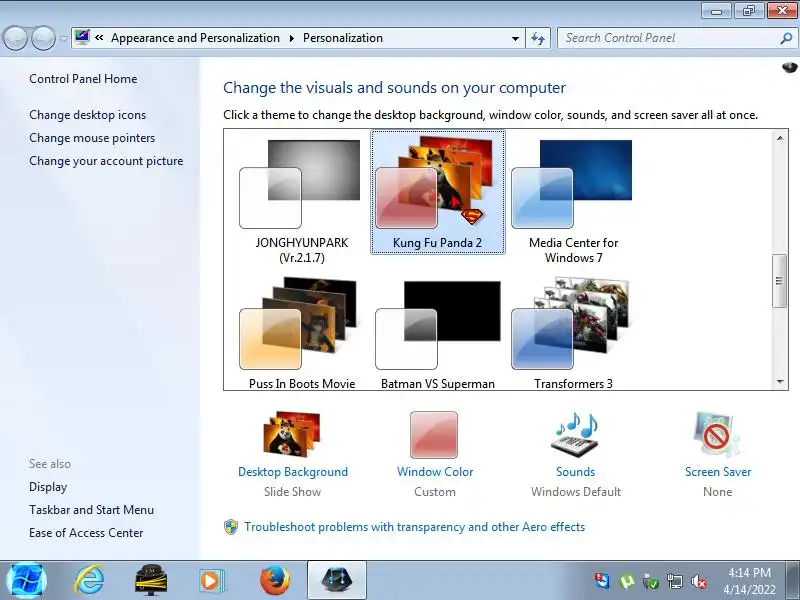Launch Internet Explorer from taskbar
The height and width of the screenshot is (600, 800).
89,580
